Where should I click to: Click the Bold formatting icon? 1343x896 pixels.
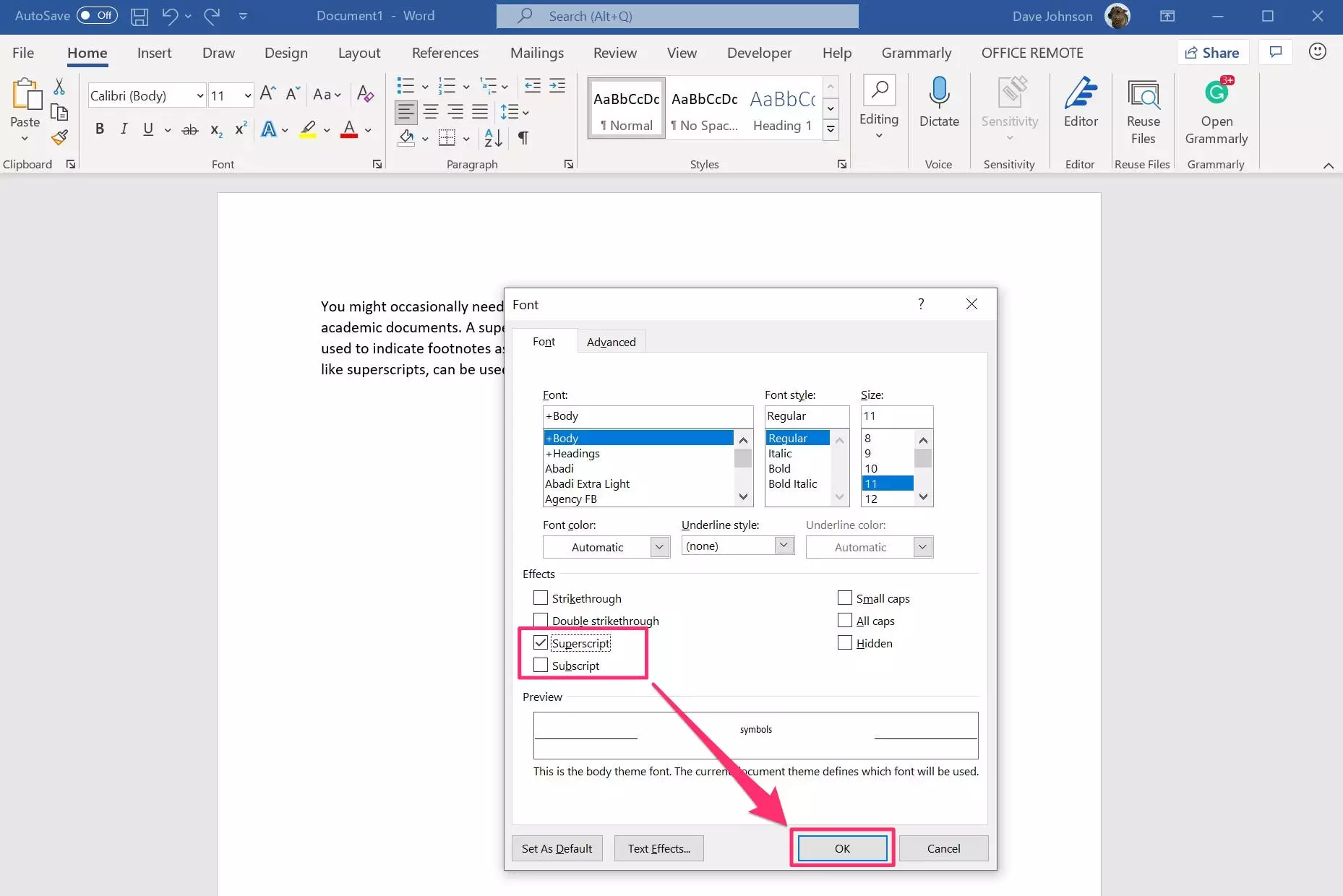coord(100,129)
